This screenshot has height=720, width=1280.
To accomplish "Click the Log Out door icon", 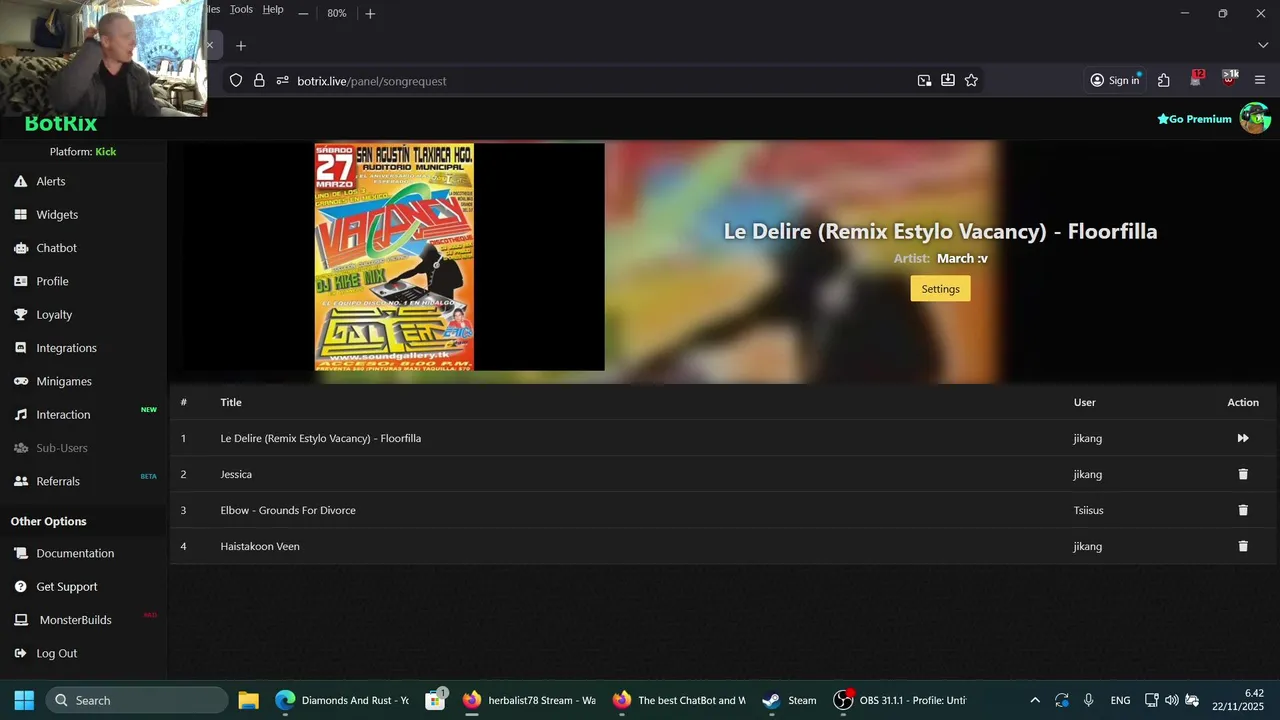I will (20, 653).
